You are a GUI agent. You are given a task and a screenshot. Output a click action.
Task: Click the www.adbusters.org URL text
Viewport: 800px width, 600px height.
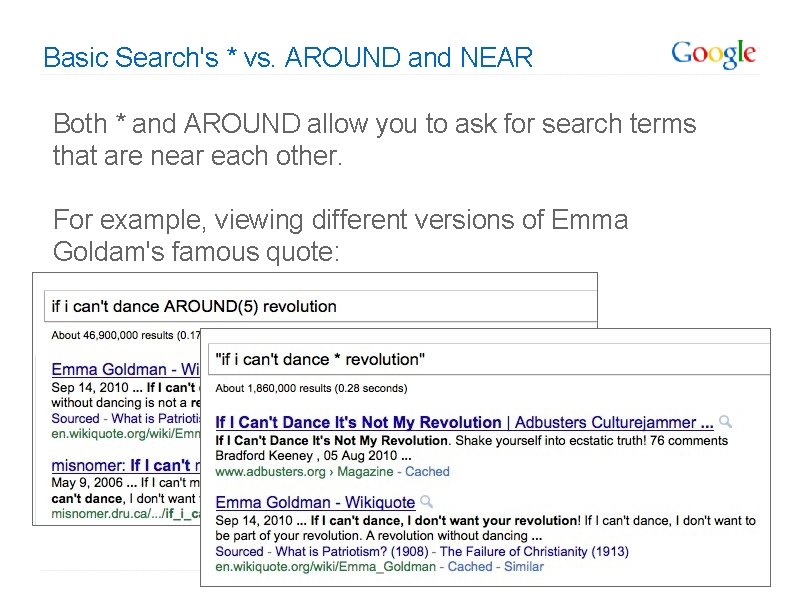(x=271, y=471)
